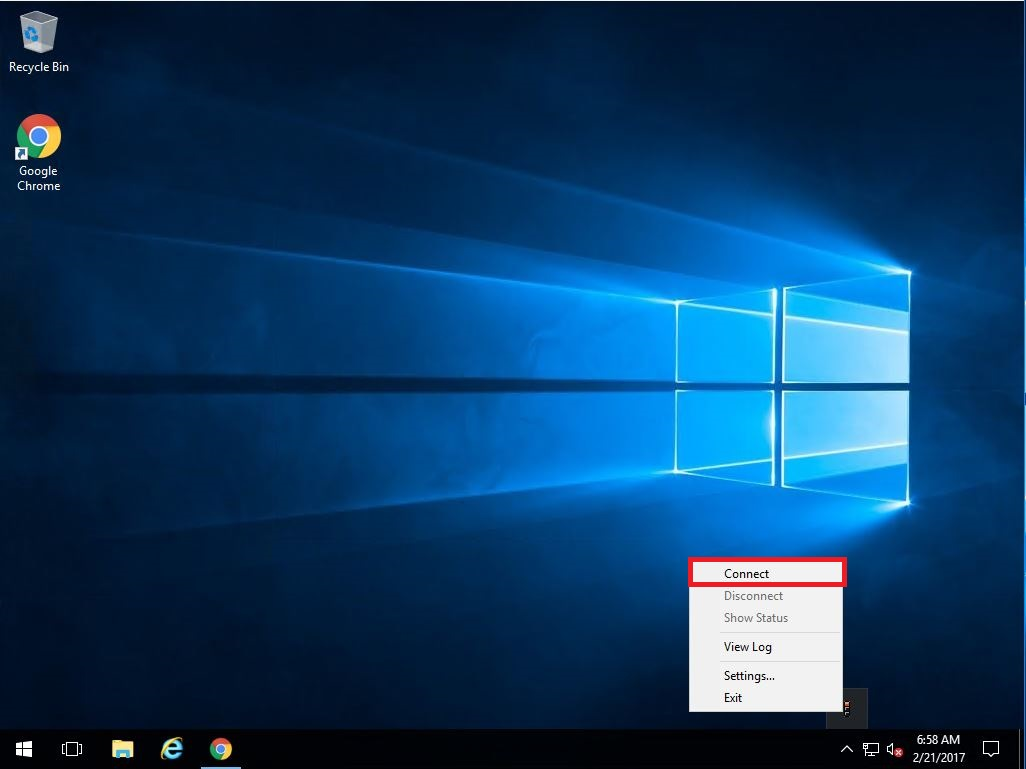Launch Internet Explorer from the taskbar
The width and height of the screenshot is (1026, 769).
pyautogui.click(x=172, y=749)
